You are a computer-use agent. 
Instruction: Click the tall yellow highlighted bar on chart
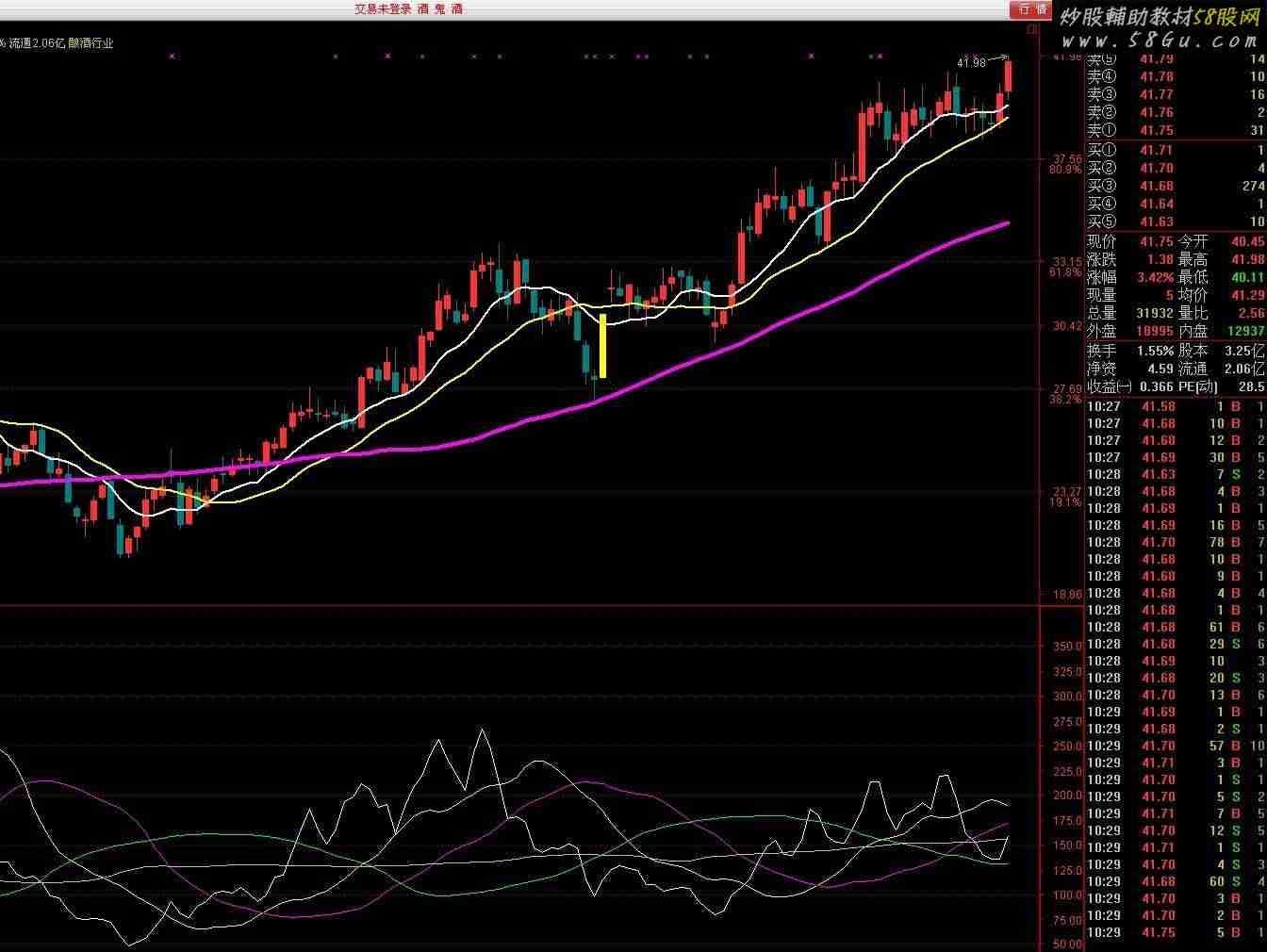[602, 346]
